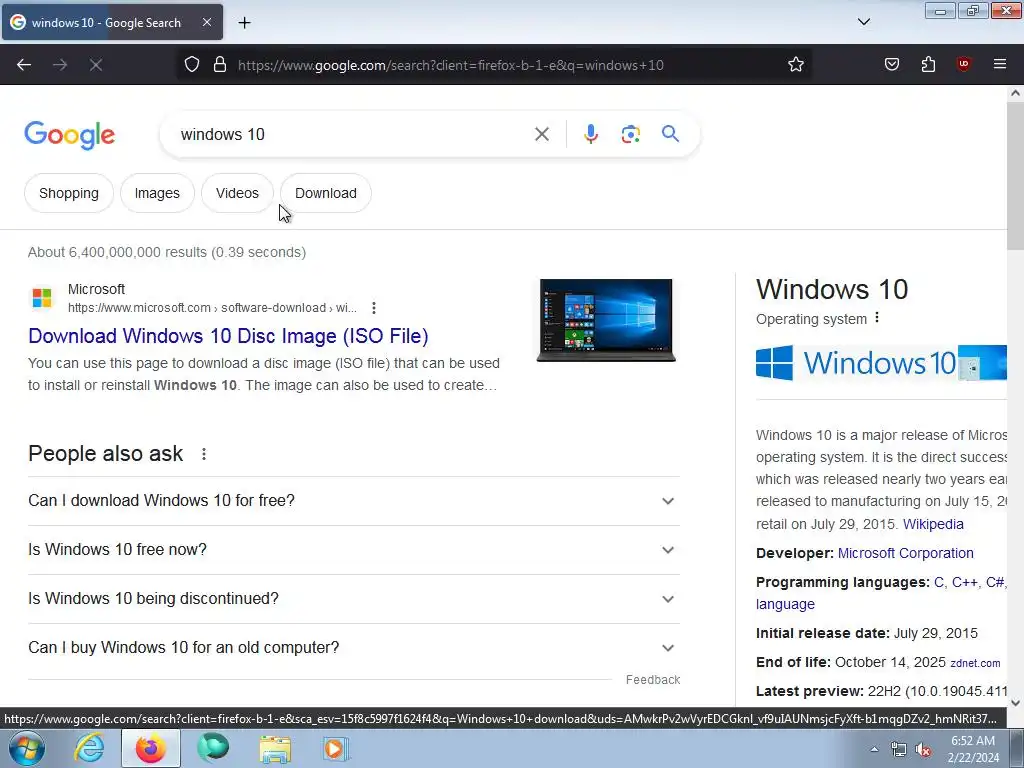Expand 'Can I buy Windows 10 for an old computer?'
This screenshot has width=1024, height=768.
point(354,648)
